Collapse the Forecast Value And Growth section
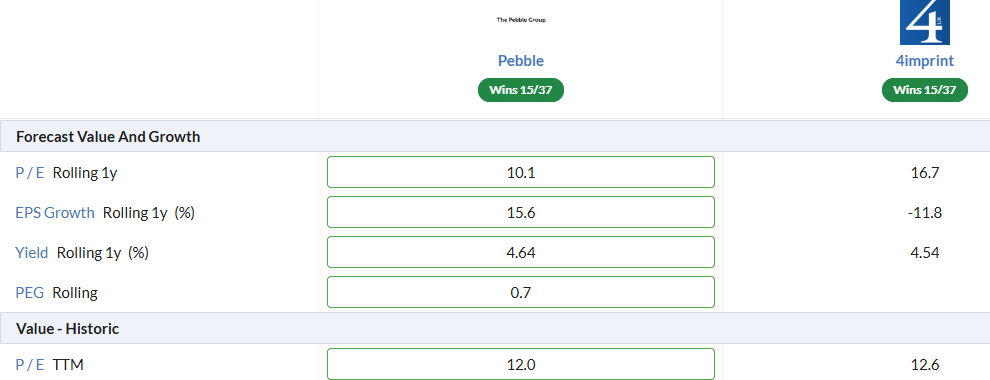This screenshot has height=380, width=990. click(495, 136)
